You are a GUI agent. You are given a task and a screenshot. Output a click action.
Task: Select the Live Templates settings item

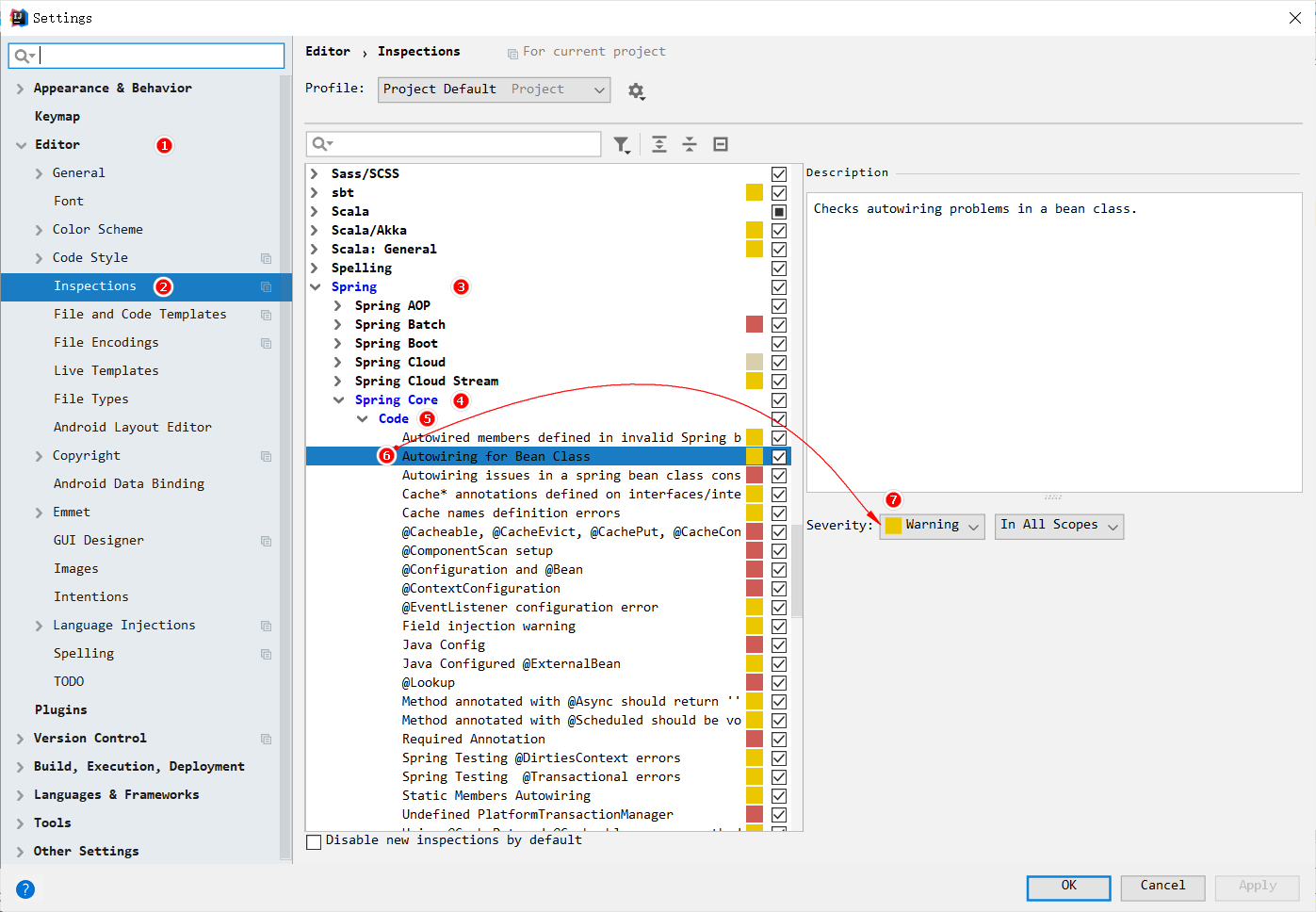pyautogui.click(x=106, y=371)
